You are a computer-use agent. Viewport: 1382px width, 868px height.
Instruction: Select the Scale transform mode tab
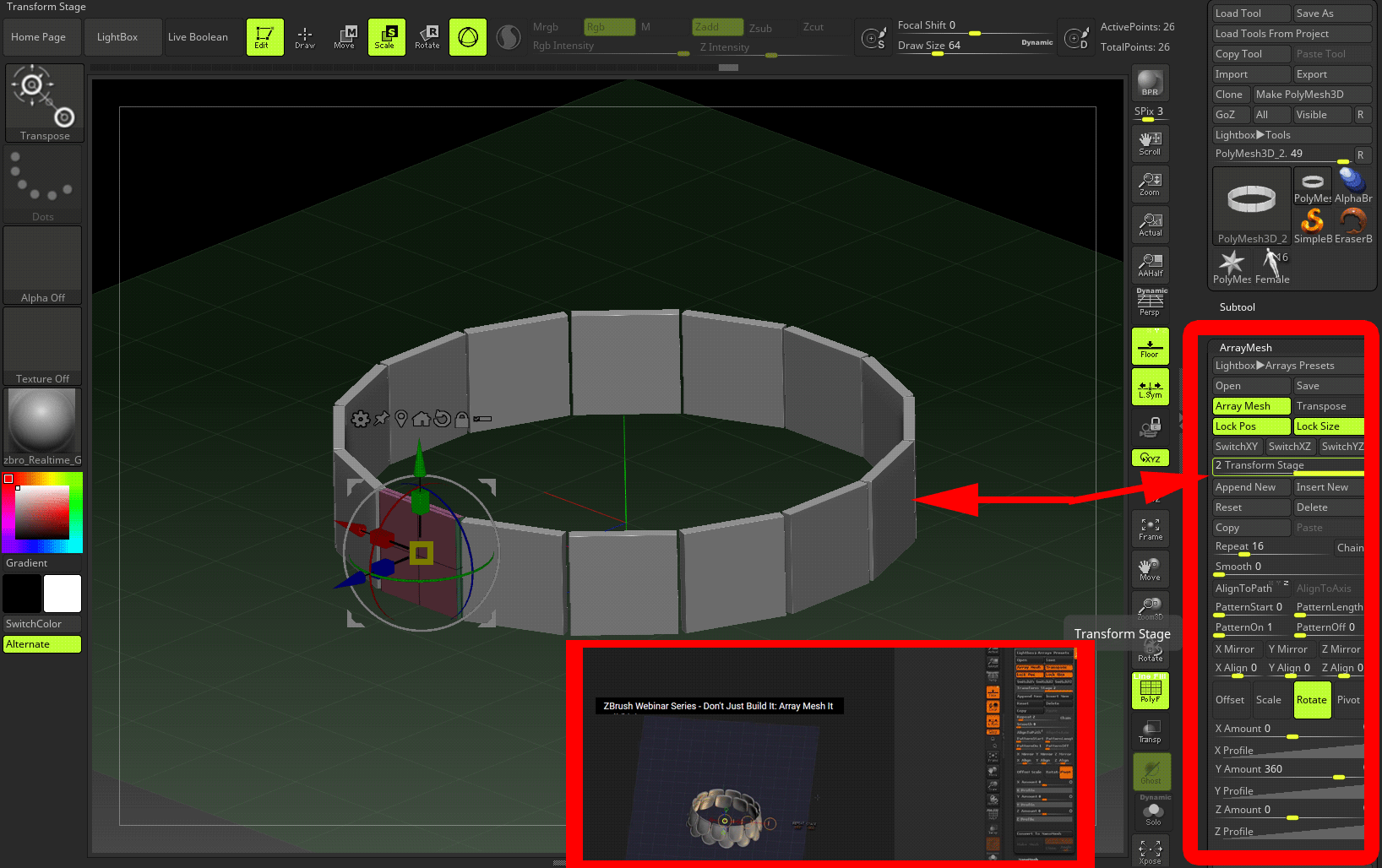pos(1271,700)
